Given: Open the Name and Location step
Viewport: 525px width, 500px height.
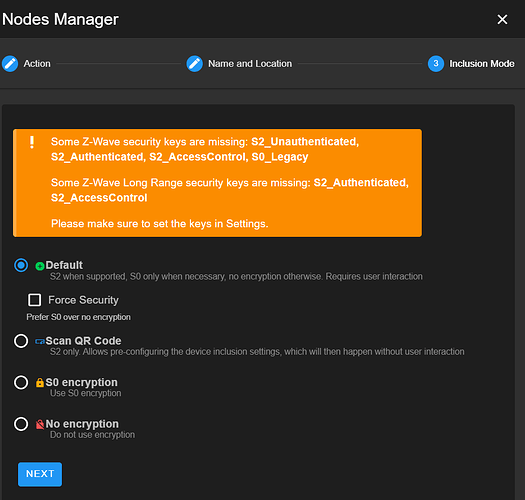Looking at the screenshot, I should click(250, 64).
